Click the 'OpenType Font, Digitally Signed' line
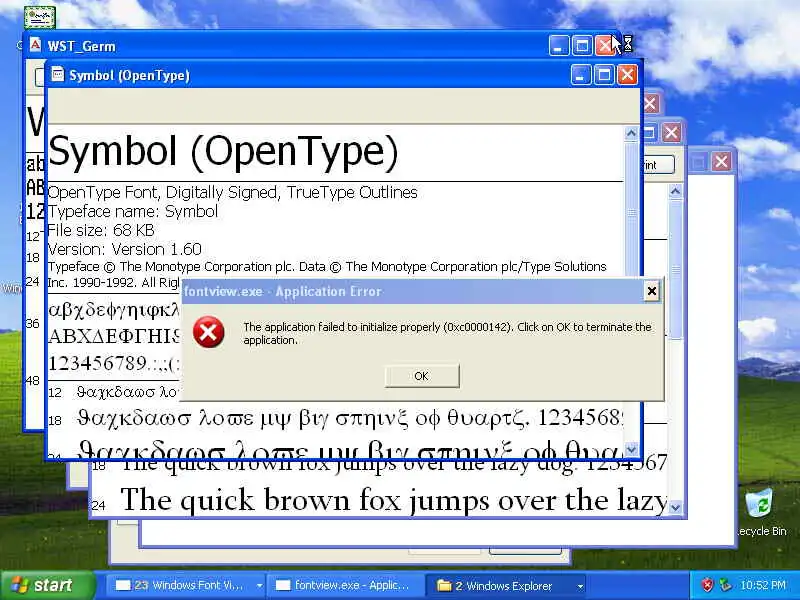Viewport: 800px width, 600px height. pos(233,192)
